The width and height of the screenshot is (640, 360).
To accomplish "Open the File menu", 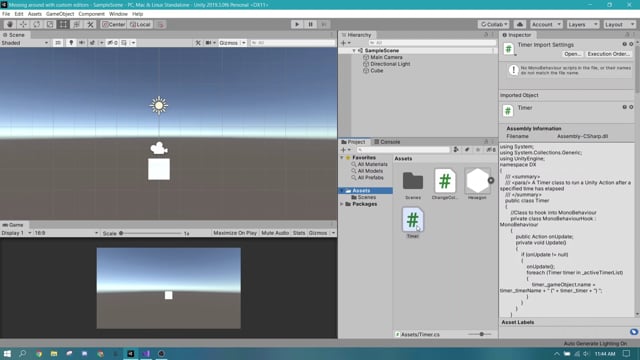I will [6, 14].
